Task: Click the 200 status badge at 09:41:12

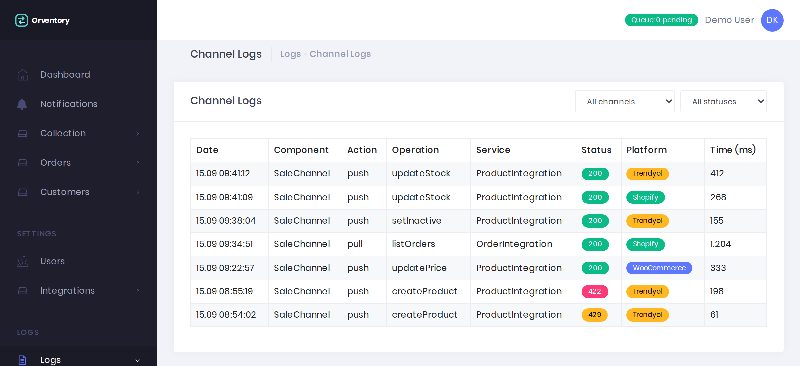Action: tap(595, 174)
